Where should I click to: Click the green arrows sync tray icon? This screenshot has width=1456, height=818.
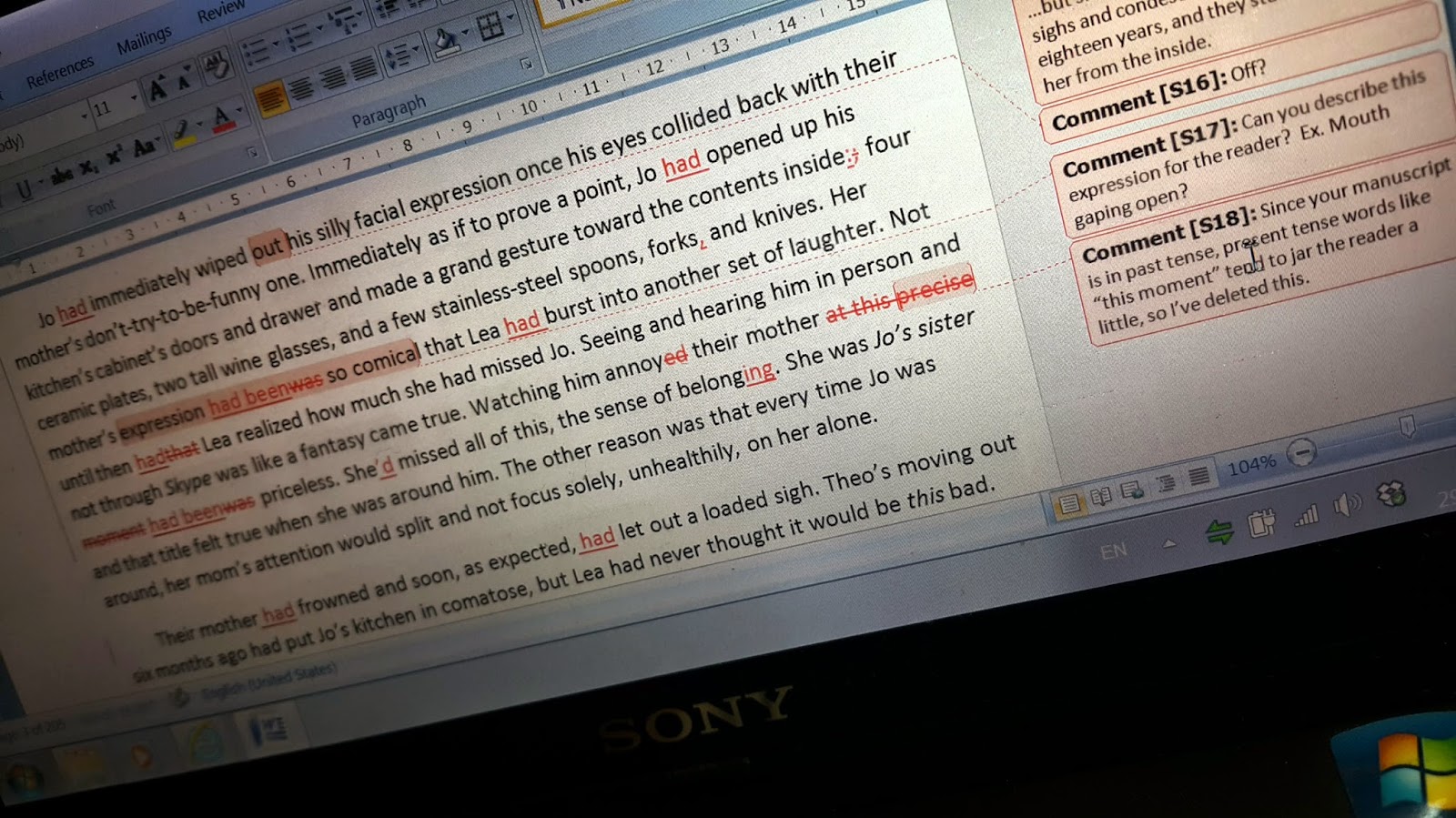1219,533
